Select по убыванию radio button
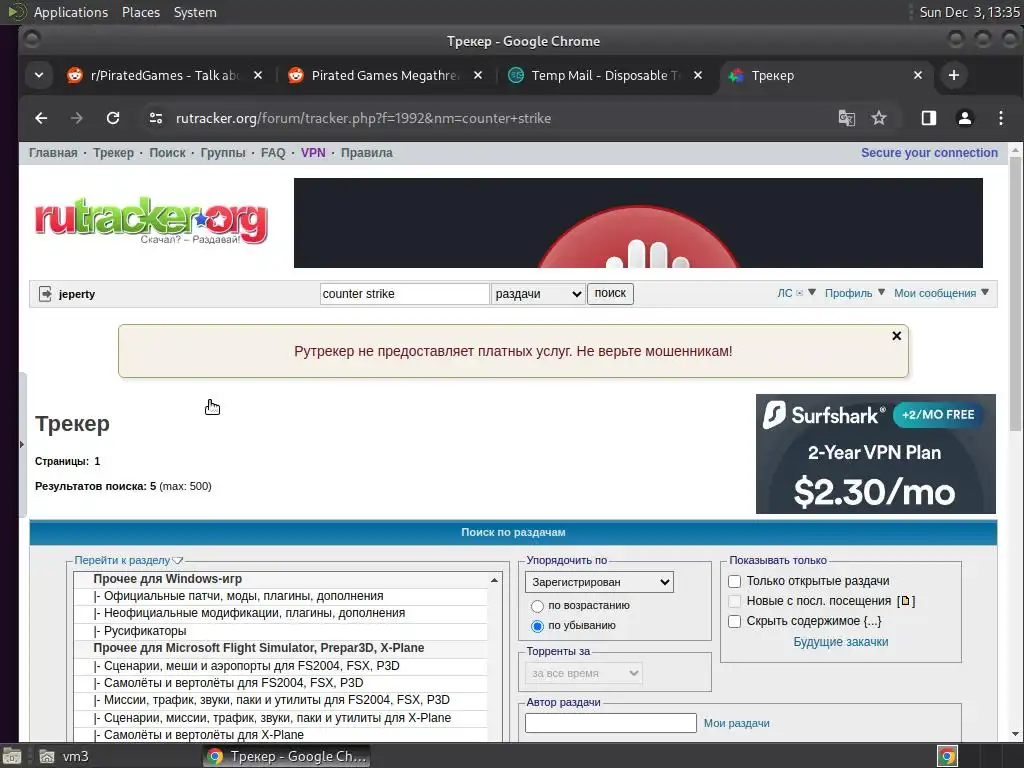1024x768 pixels. click(537, 626)
